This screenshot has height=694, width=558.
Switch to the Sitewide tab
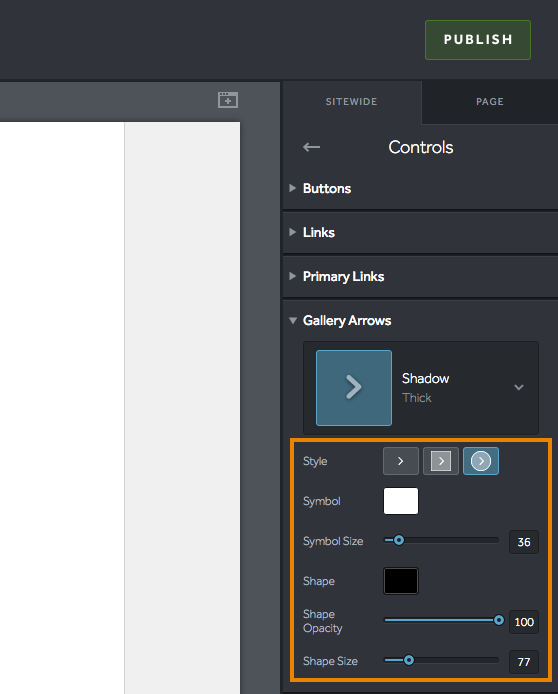pyautogui.click(x=351, y=102)
